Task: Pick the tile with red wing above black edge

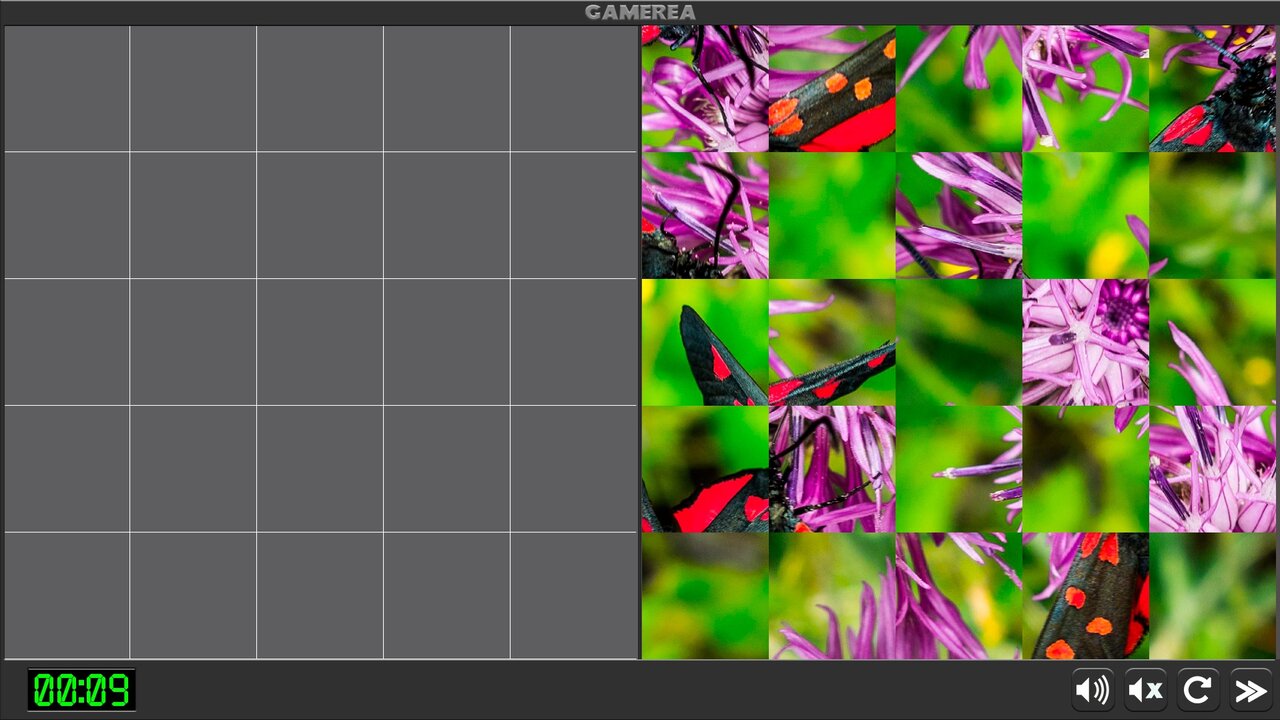Action: (705, 469)
